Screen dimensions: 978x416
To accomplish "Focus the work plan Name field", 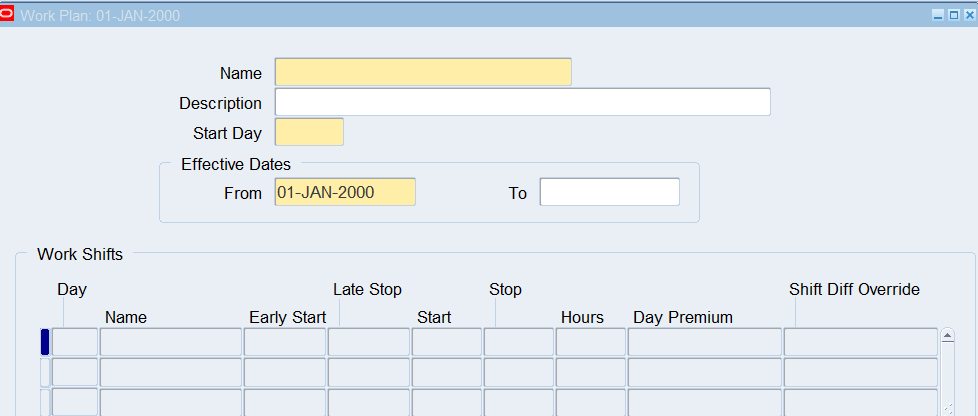I will tap(423, 72).
